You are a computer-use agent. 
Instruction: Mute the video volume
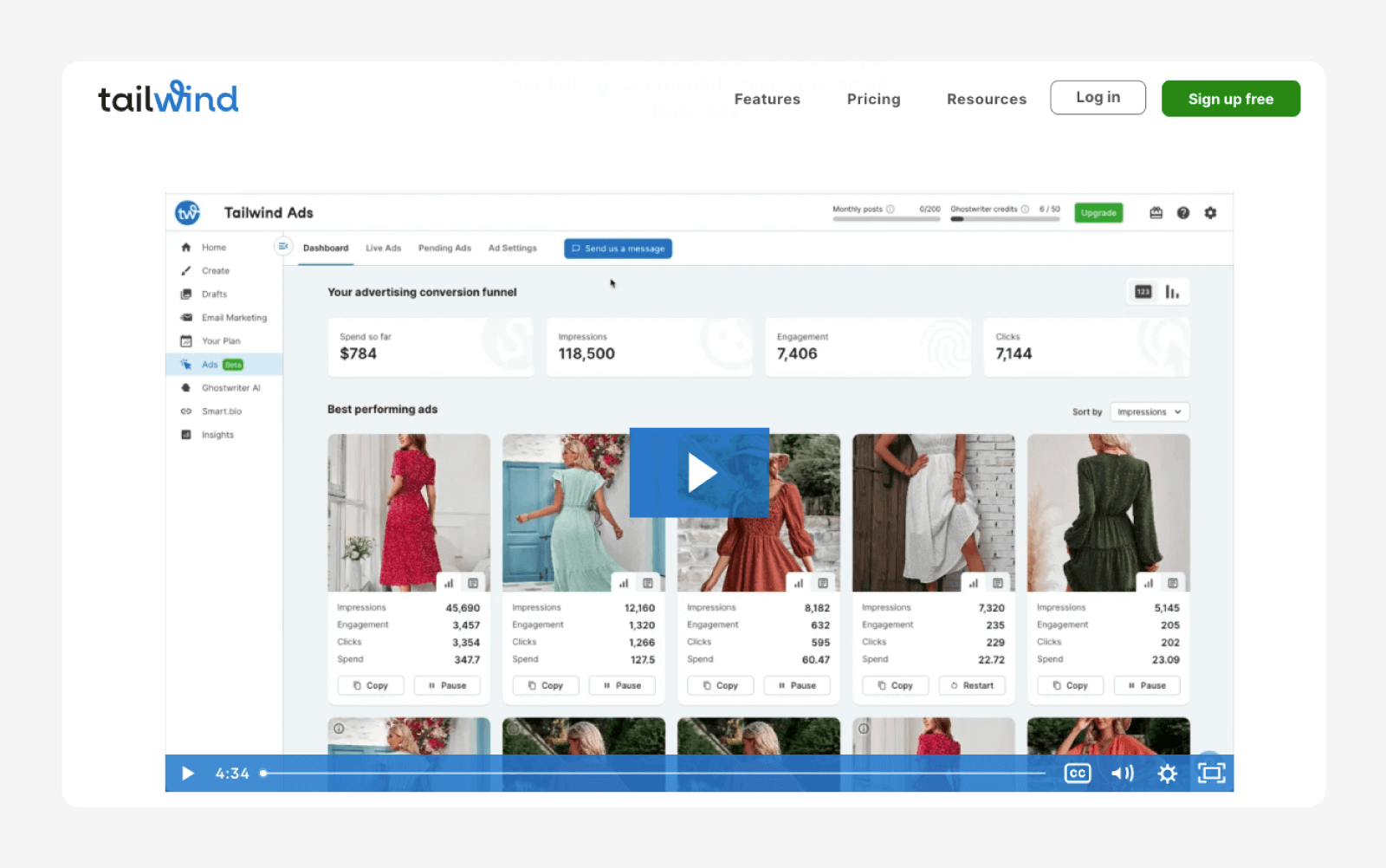(x=1122, y=774)
